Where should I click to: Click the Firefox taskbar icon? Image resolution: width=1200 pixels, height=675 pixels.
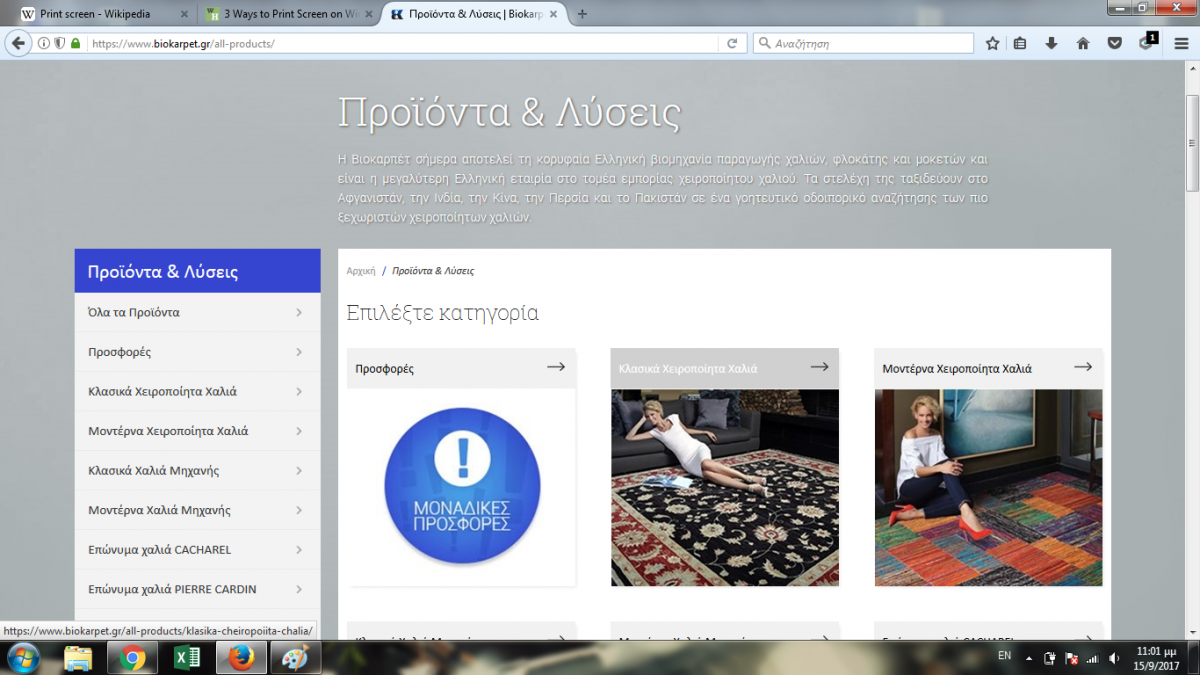[x=241, y=658]
